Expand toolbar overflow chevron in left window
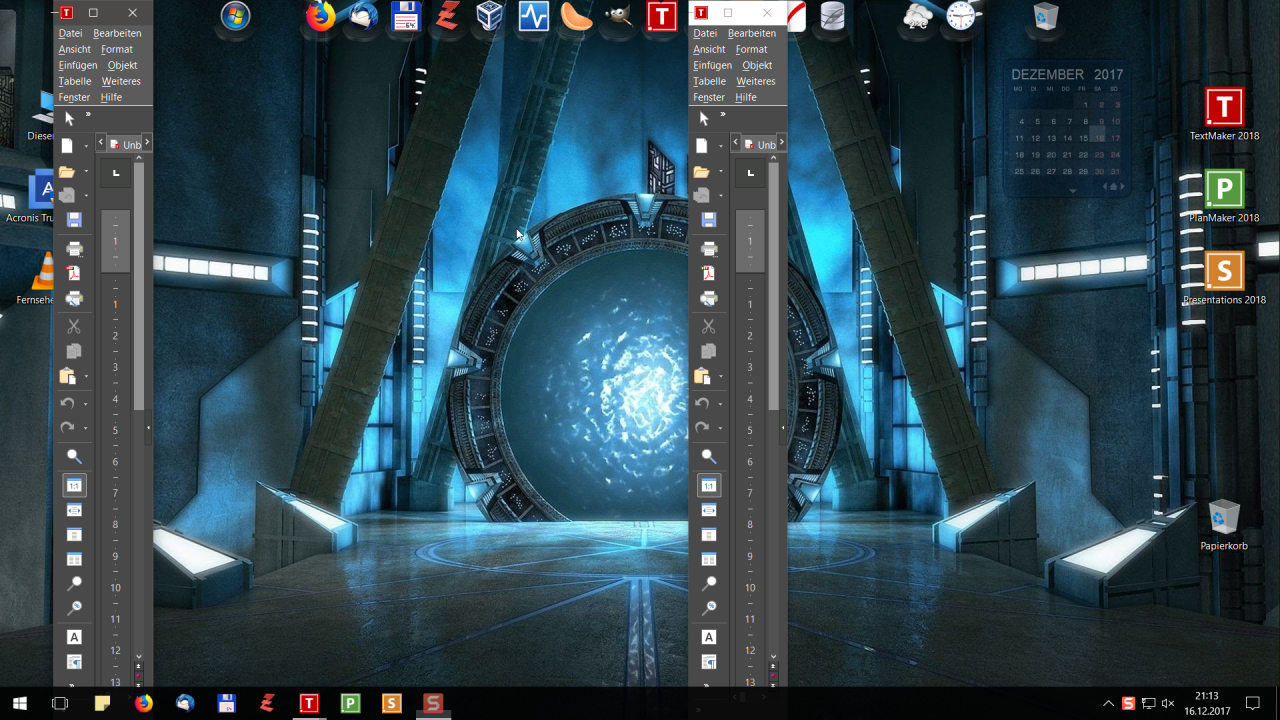This screenshot has height=720, width=1280. [88, 115]
